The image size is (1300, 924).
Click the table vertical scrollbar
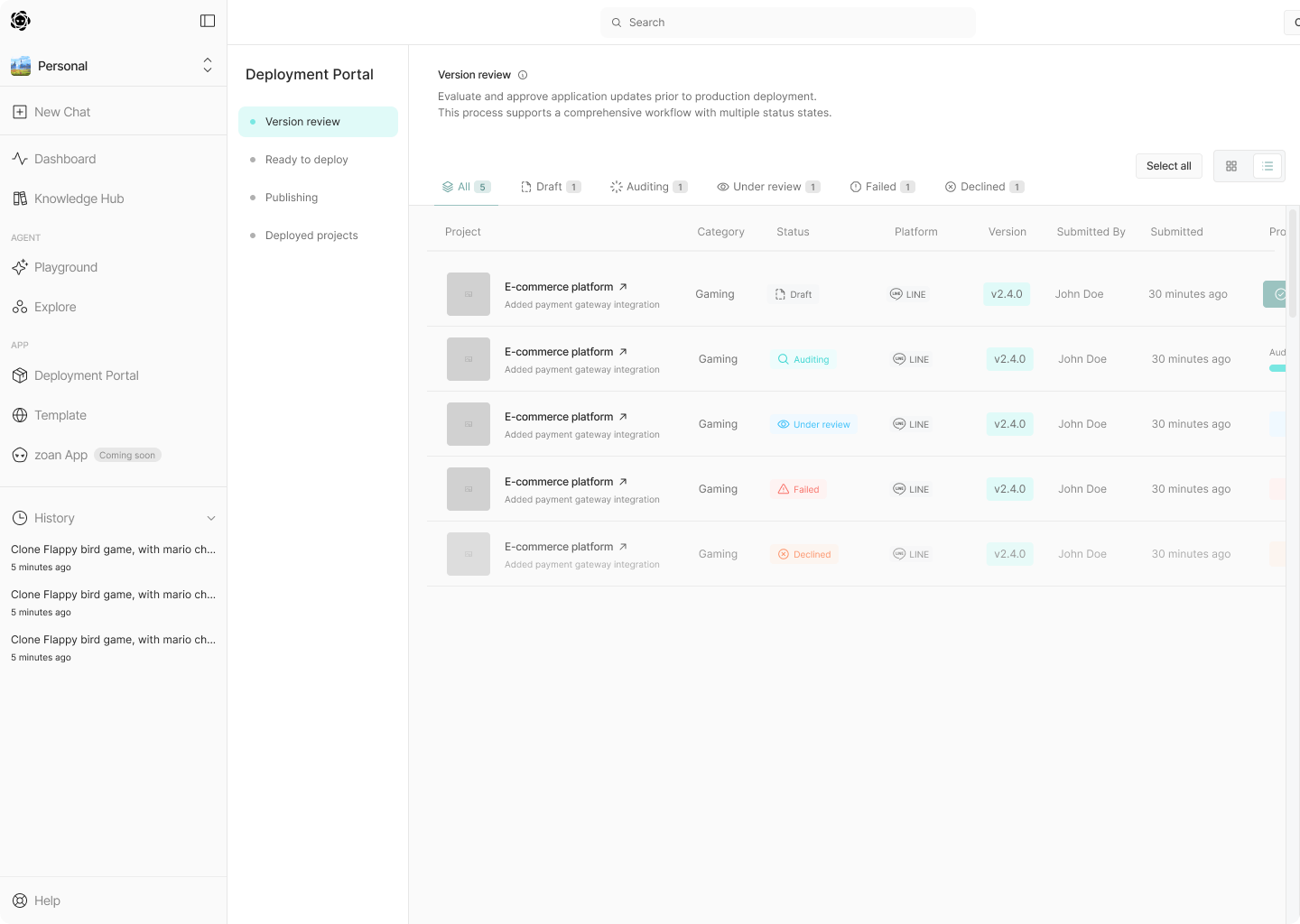click(1293, 263)
